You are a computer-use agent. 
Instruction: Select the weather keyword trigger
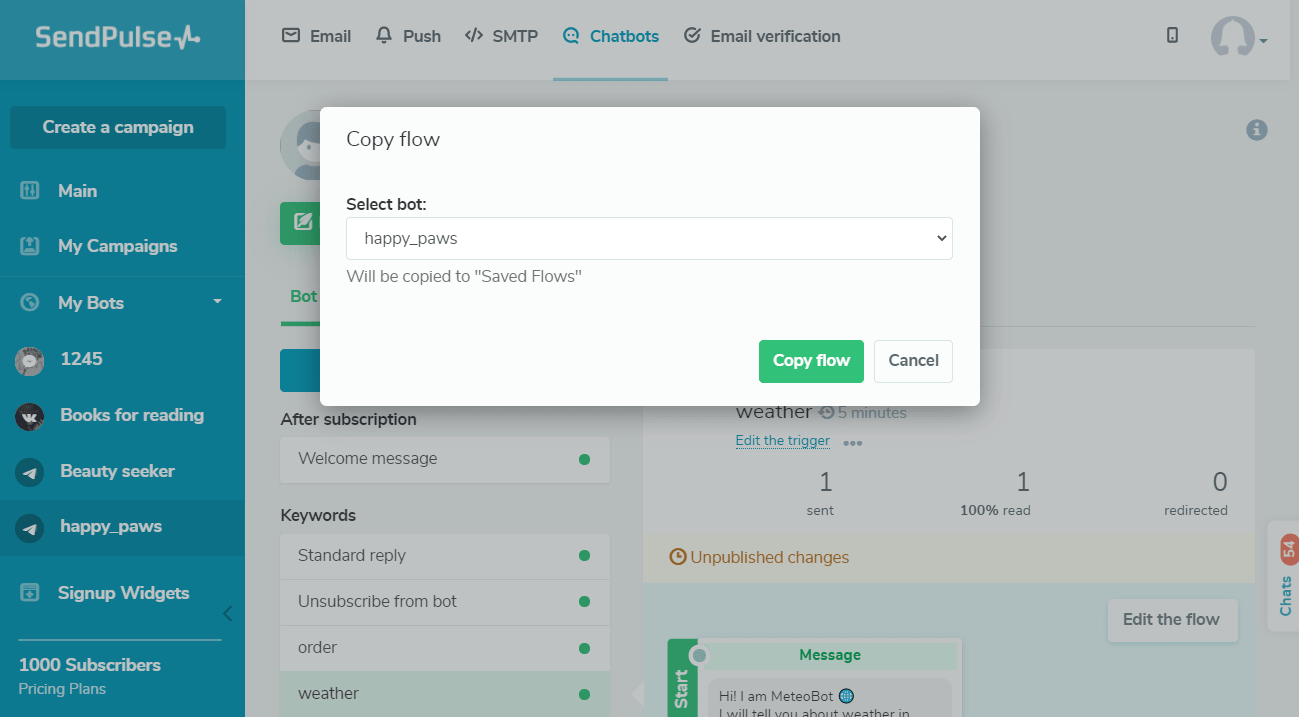(445, 694)
